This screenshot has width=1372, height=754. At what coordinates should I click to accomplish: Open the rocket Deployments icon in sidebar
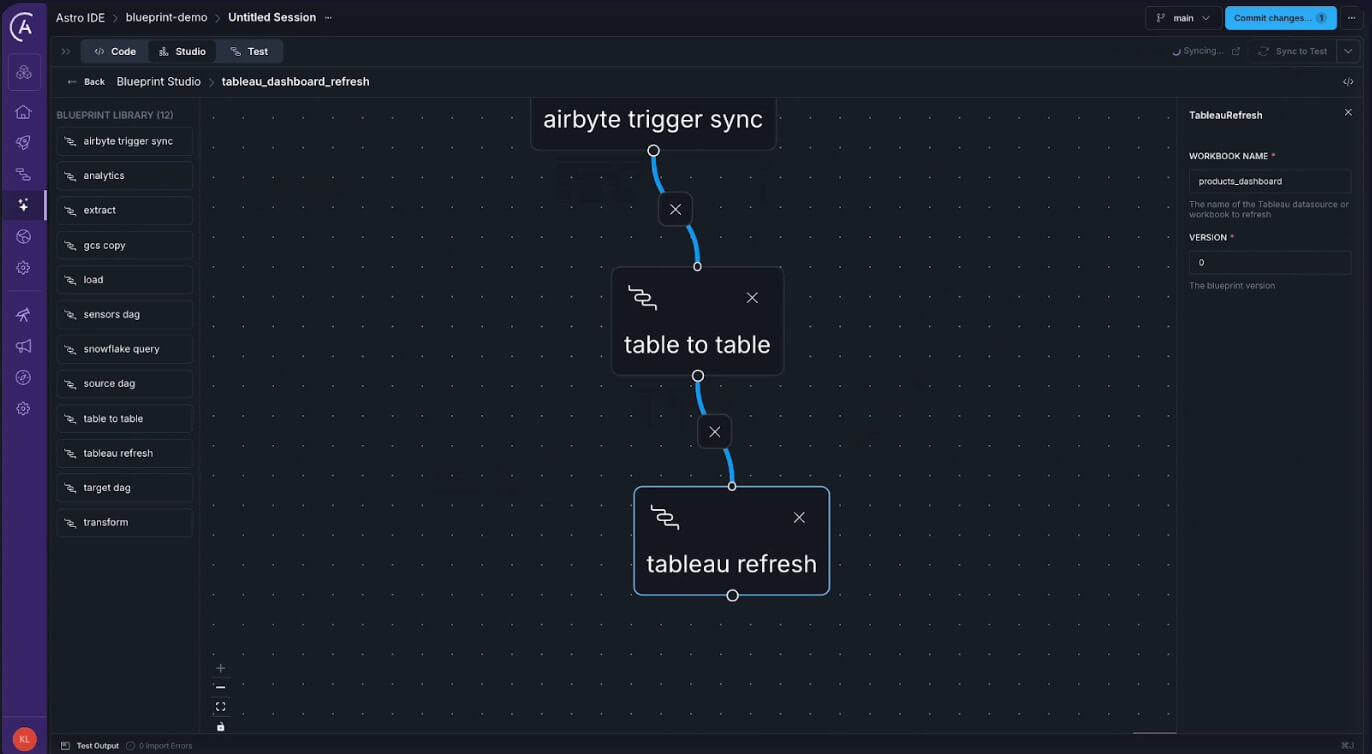pos(23,143)
